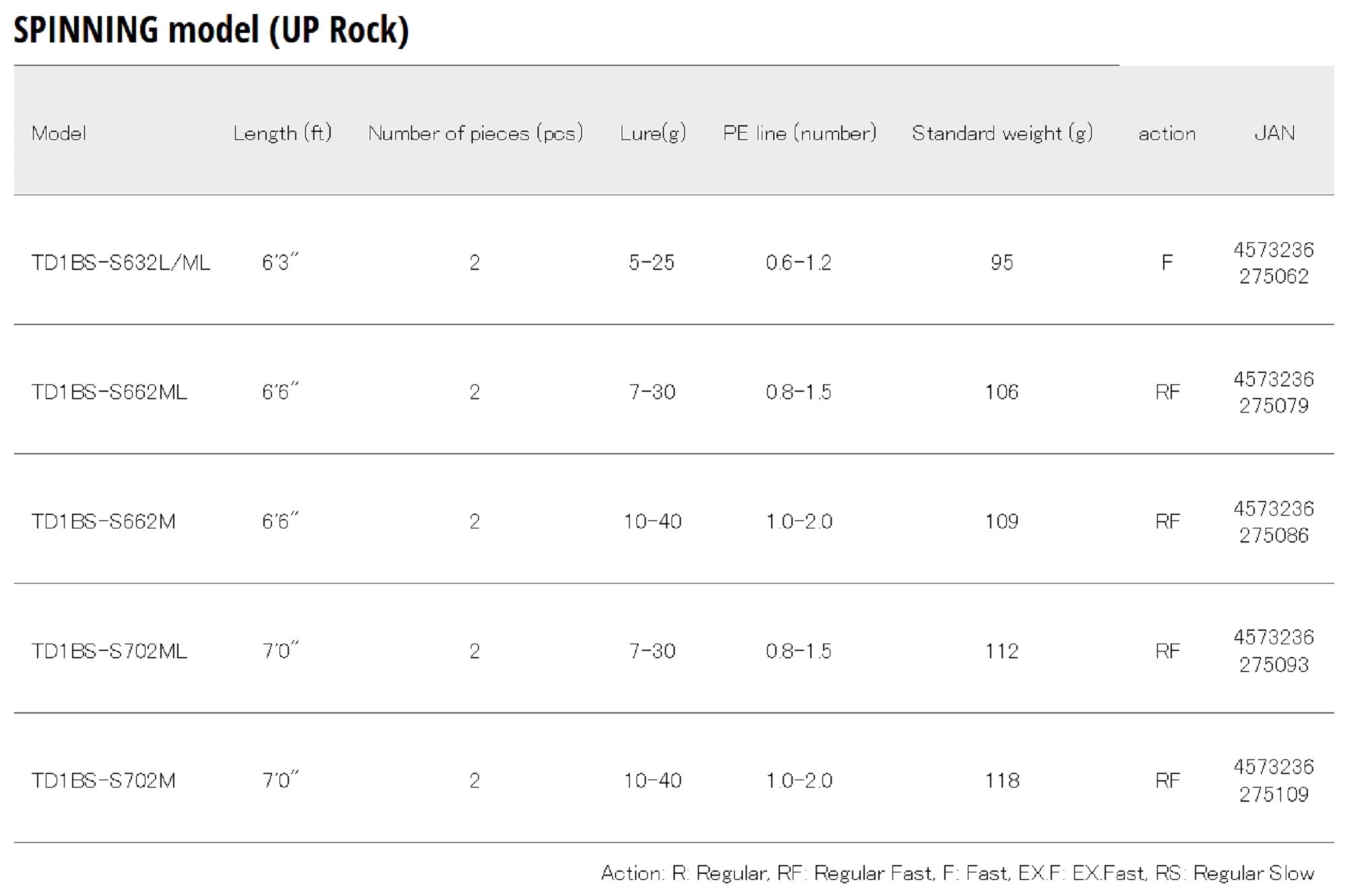Select the TD1BS-S702M row label

click(103, 781)
